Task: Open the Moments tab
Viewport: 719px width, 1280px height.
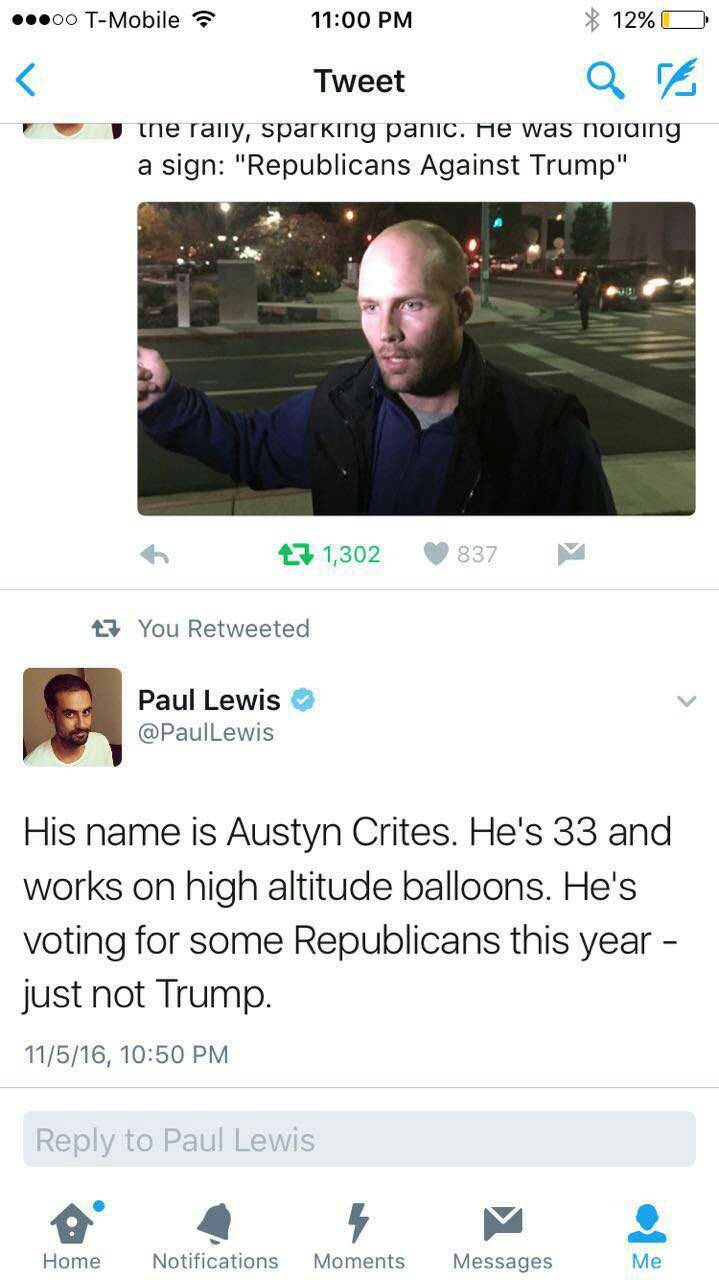Action: [x=359, y=1236]
